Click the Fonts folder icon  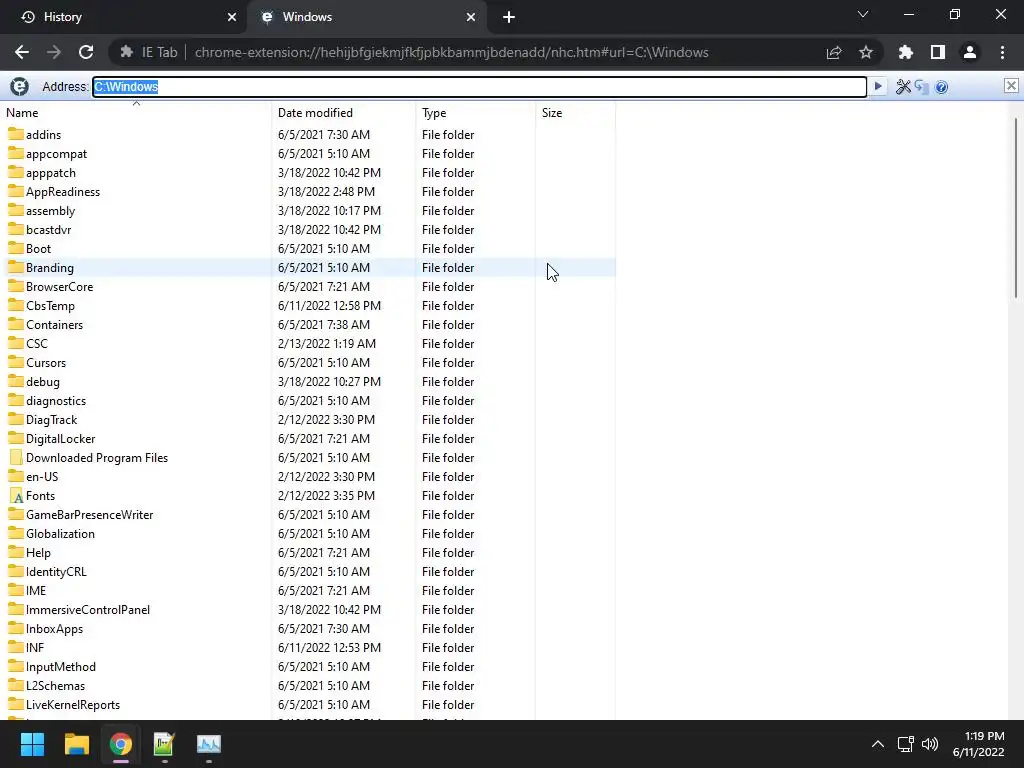pyautogui.click(x=16, y=496)
